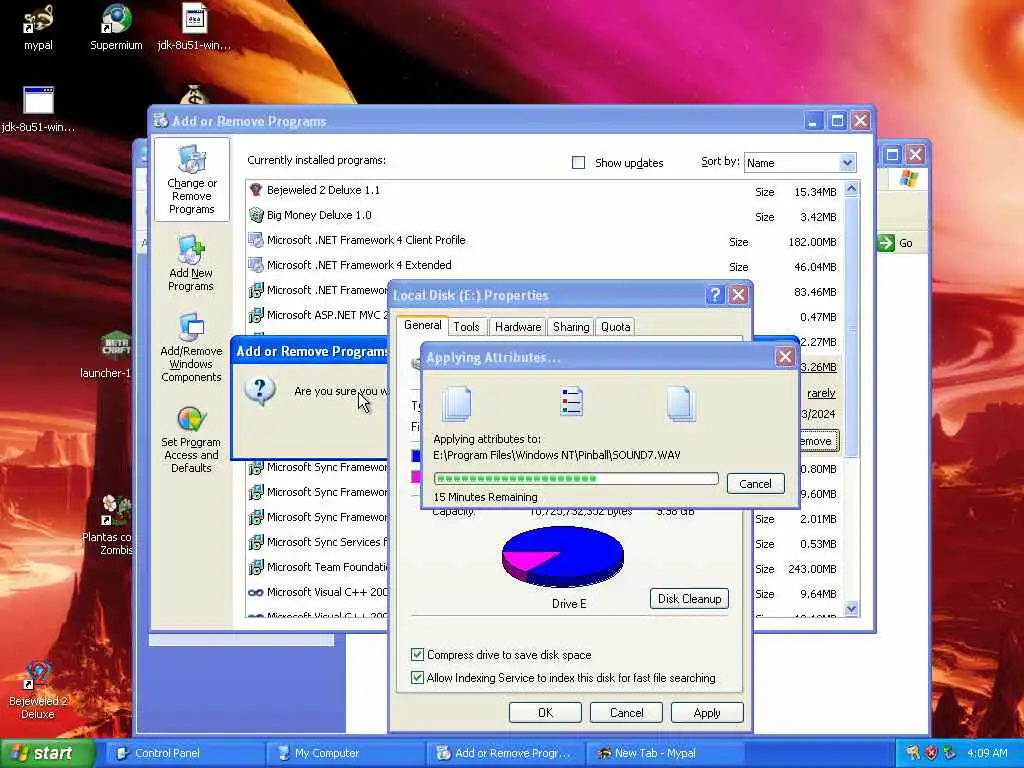Select Add New Programs in sidebar
Screen dimensions: 1024x768
tap(191, 263)
